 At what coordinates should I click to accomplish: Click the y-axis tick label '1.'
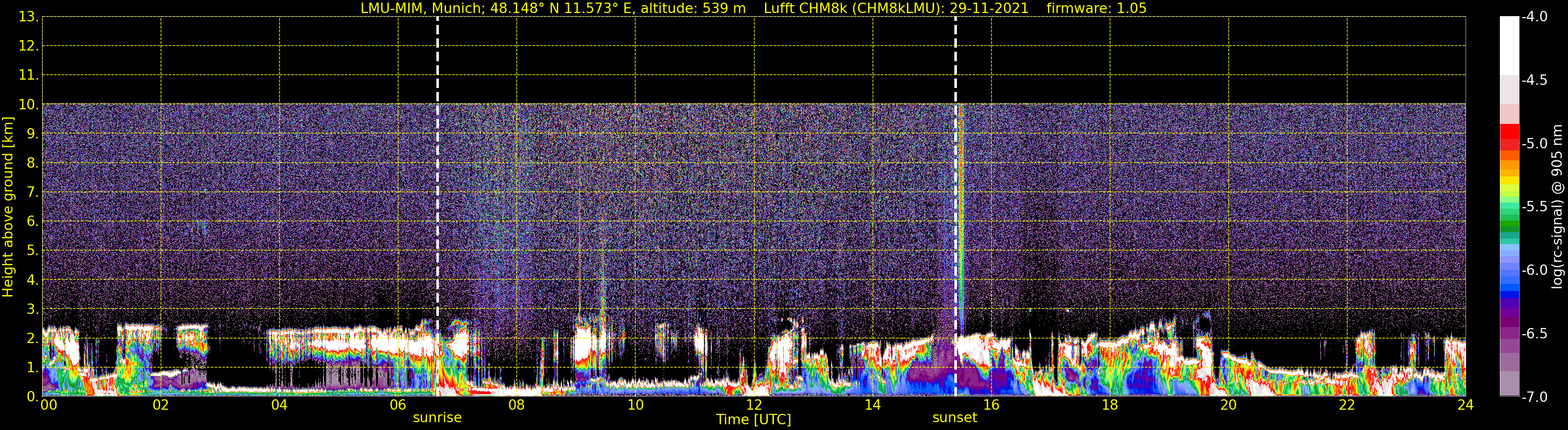click(x=32, y=368)
